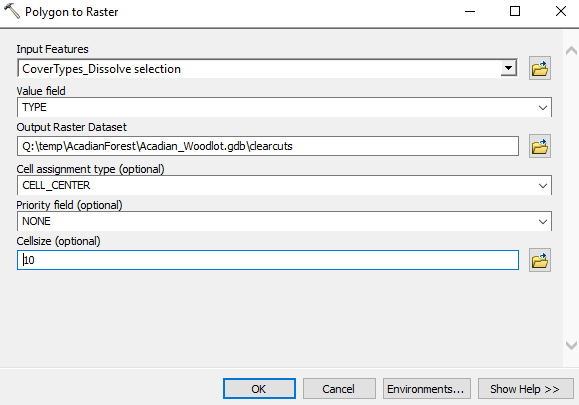Browse for Input Features folder icon

tap(540, 68)
